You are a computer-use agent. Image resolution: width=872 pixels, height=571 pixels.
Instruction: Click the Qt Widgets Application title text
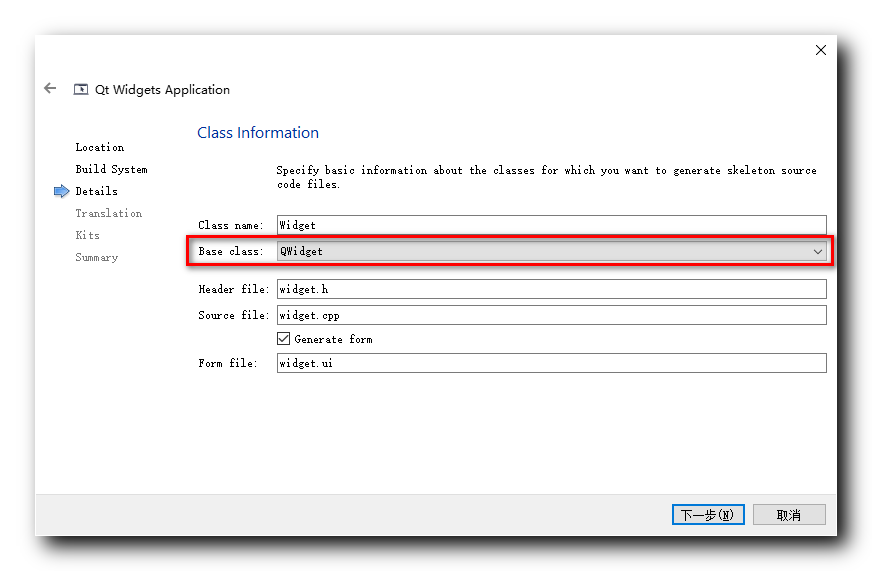[x=162, y=90]
